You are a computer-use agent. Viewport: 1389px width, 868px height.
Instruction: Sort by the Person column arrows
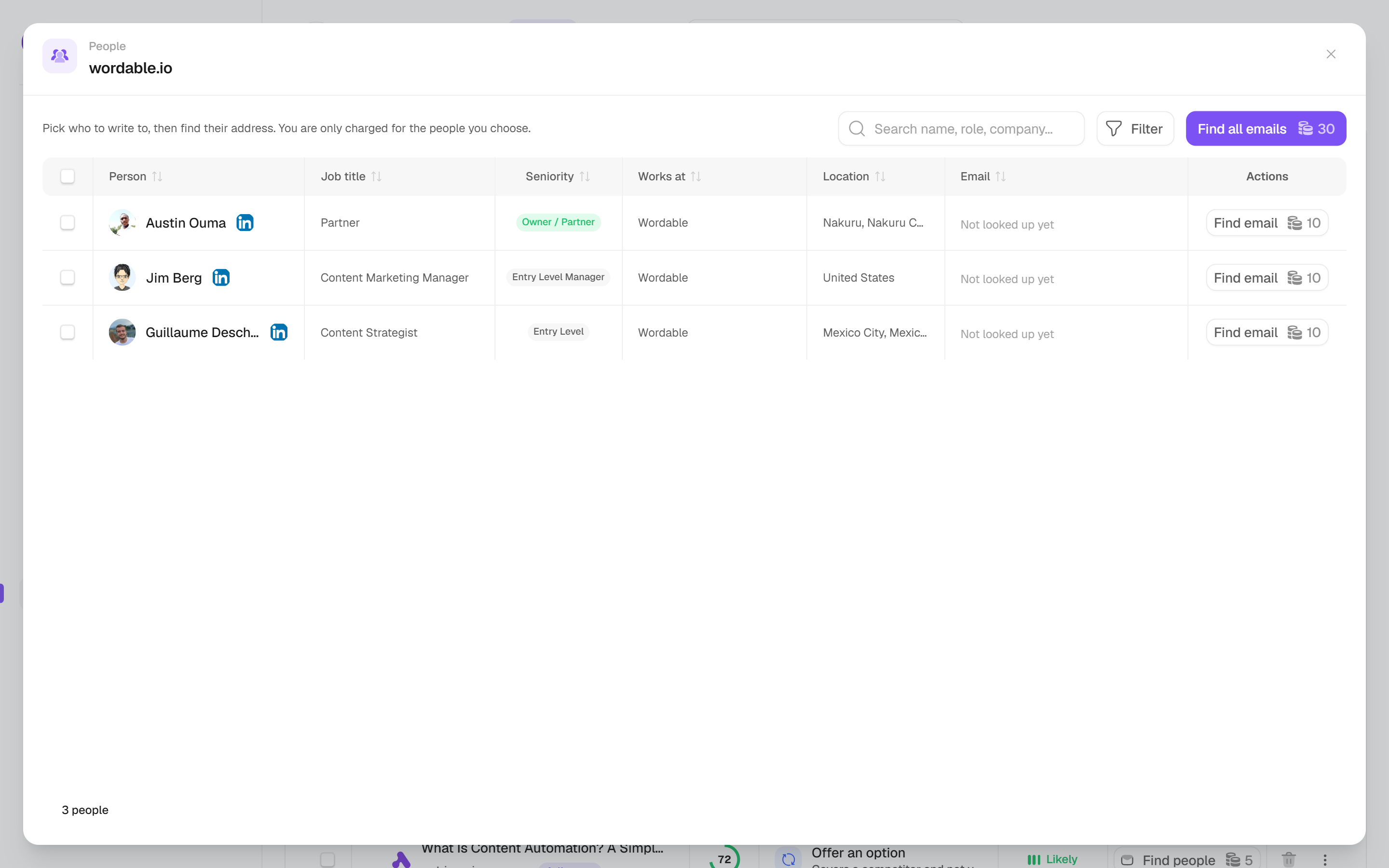click(157, 176)
